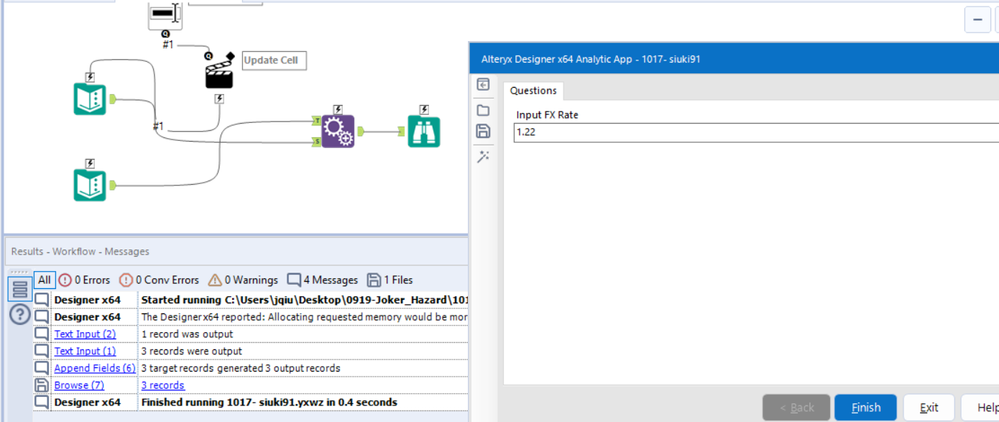The image size is (999, 422).
Task: Open the Text Input (1) link
Action: point(85,351)
